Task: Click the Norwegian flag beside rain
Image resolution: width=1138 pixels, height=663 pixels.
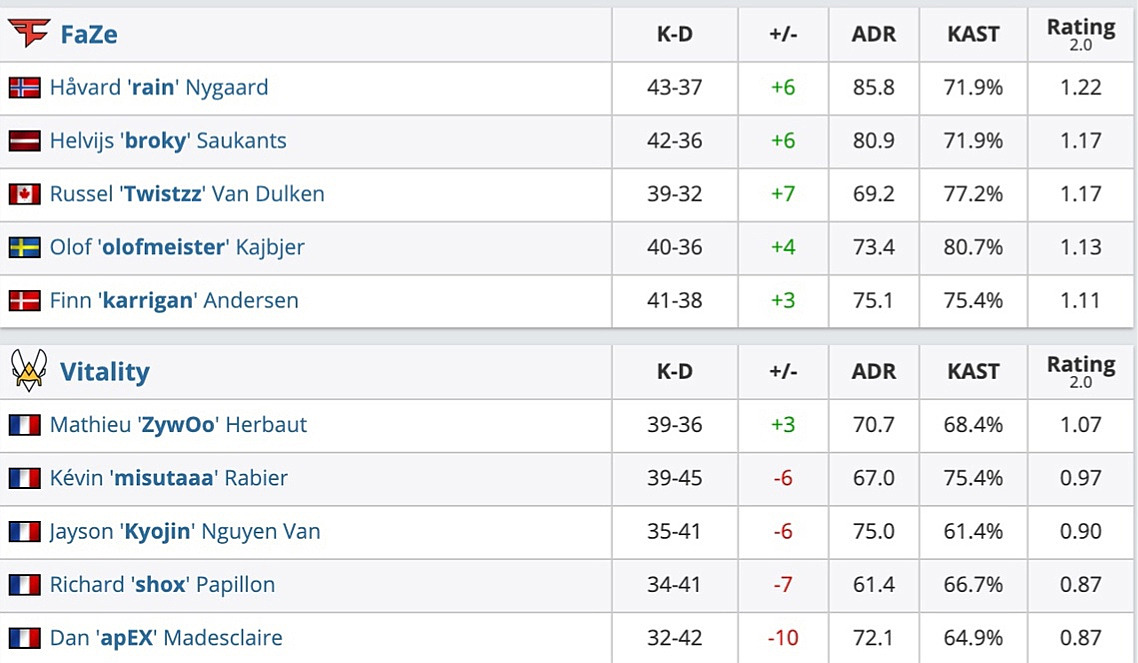Action: (x=24, y=88)
